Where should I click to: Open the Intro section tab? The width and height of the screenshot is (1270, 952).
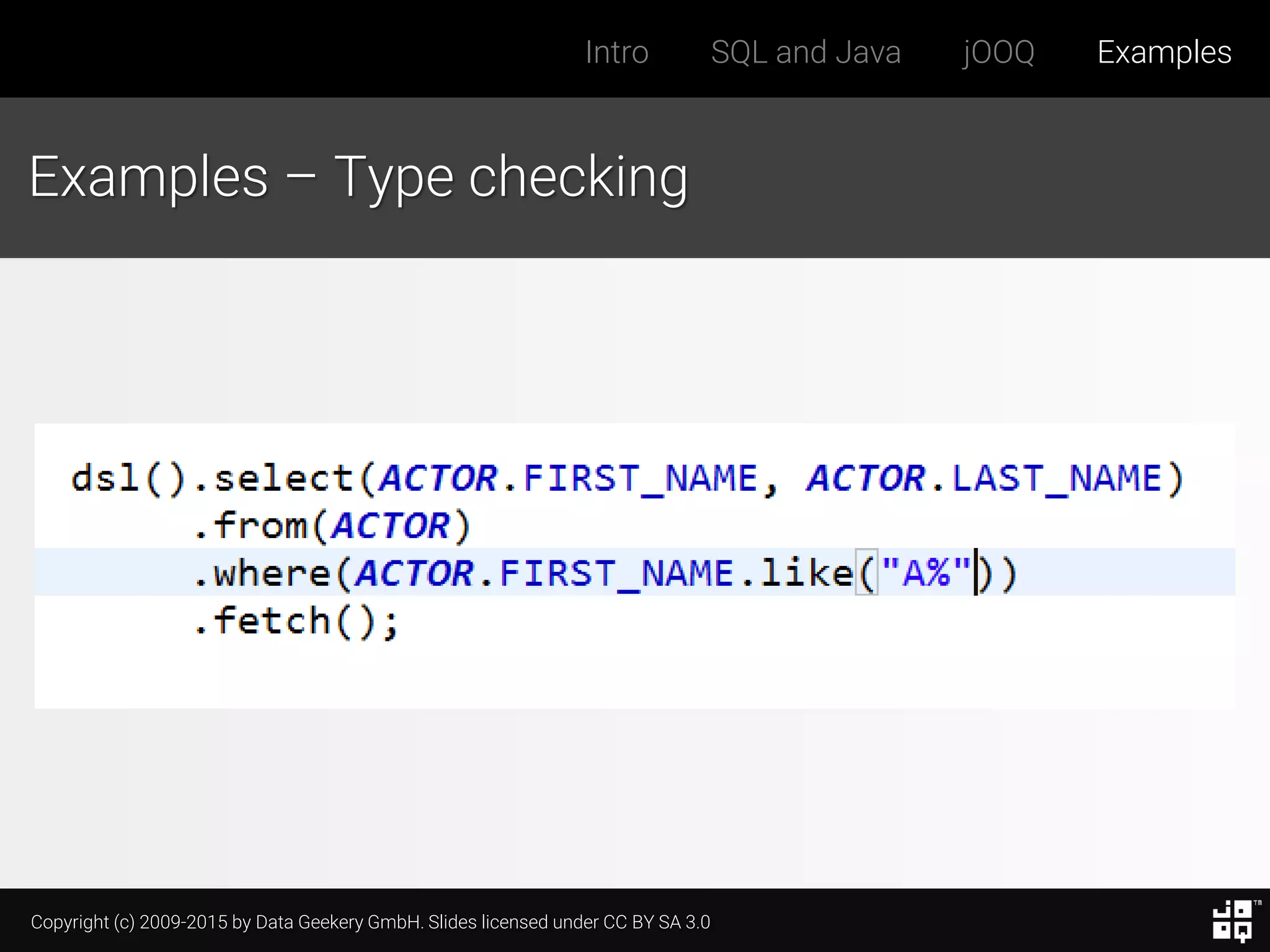pyautogui.click(x=616, y=52)
